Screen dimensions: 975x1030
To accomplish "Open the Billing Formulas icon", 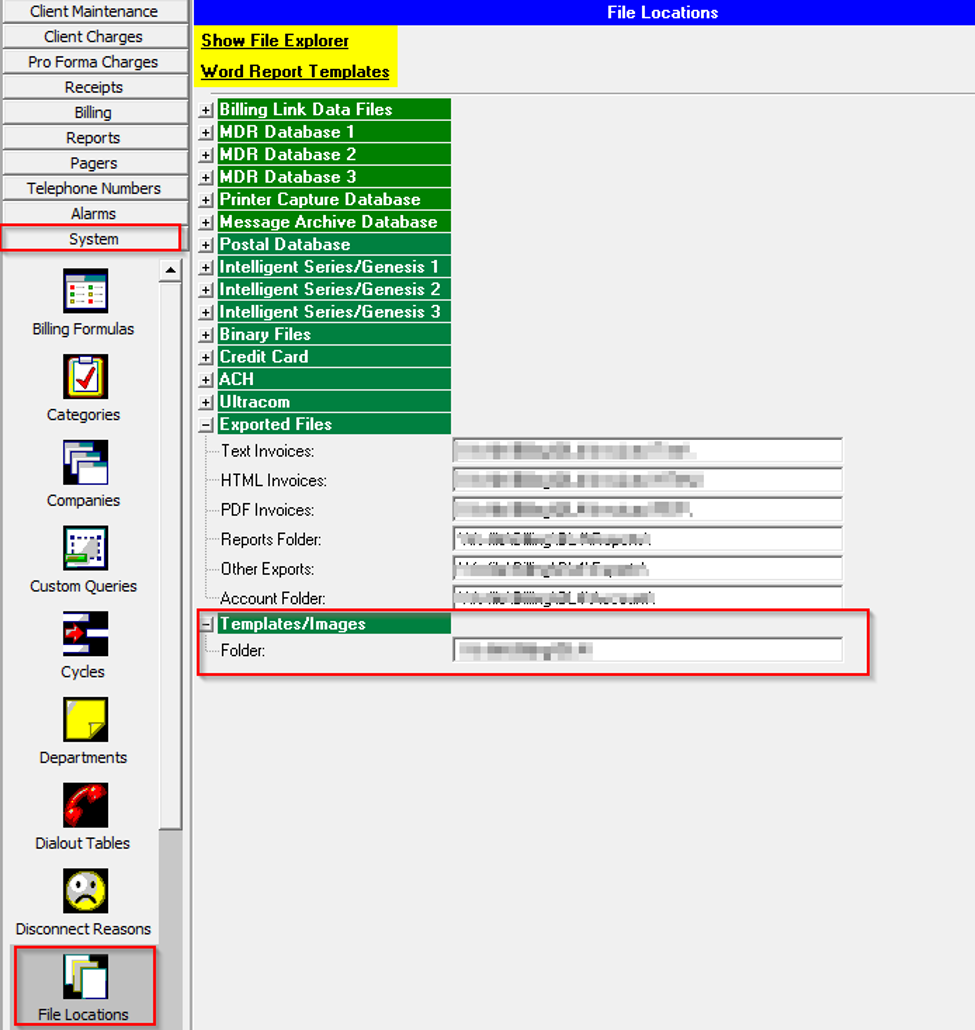I will click(84, 291).
